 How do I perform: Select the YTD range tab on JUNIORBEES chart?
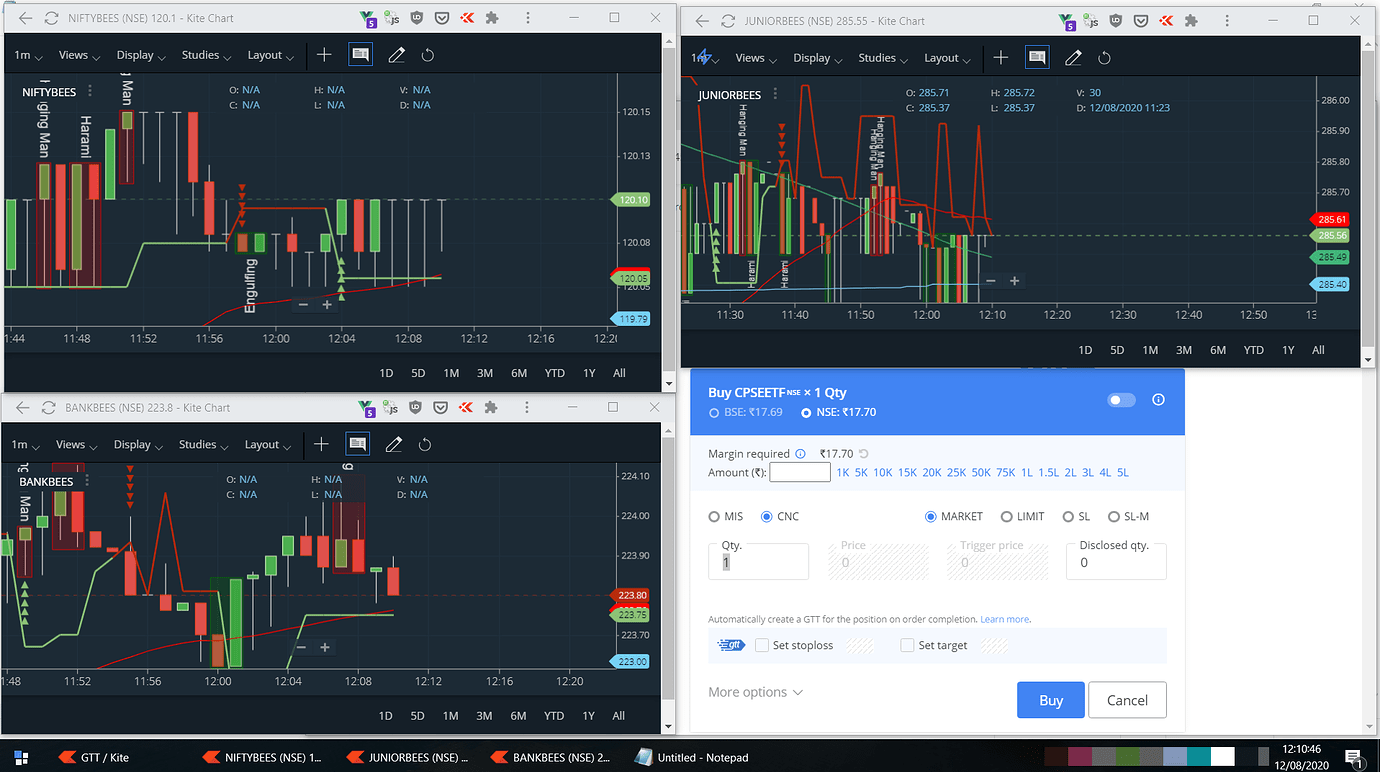point(1253,350)
